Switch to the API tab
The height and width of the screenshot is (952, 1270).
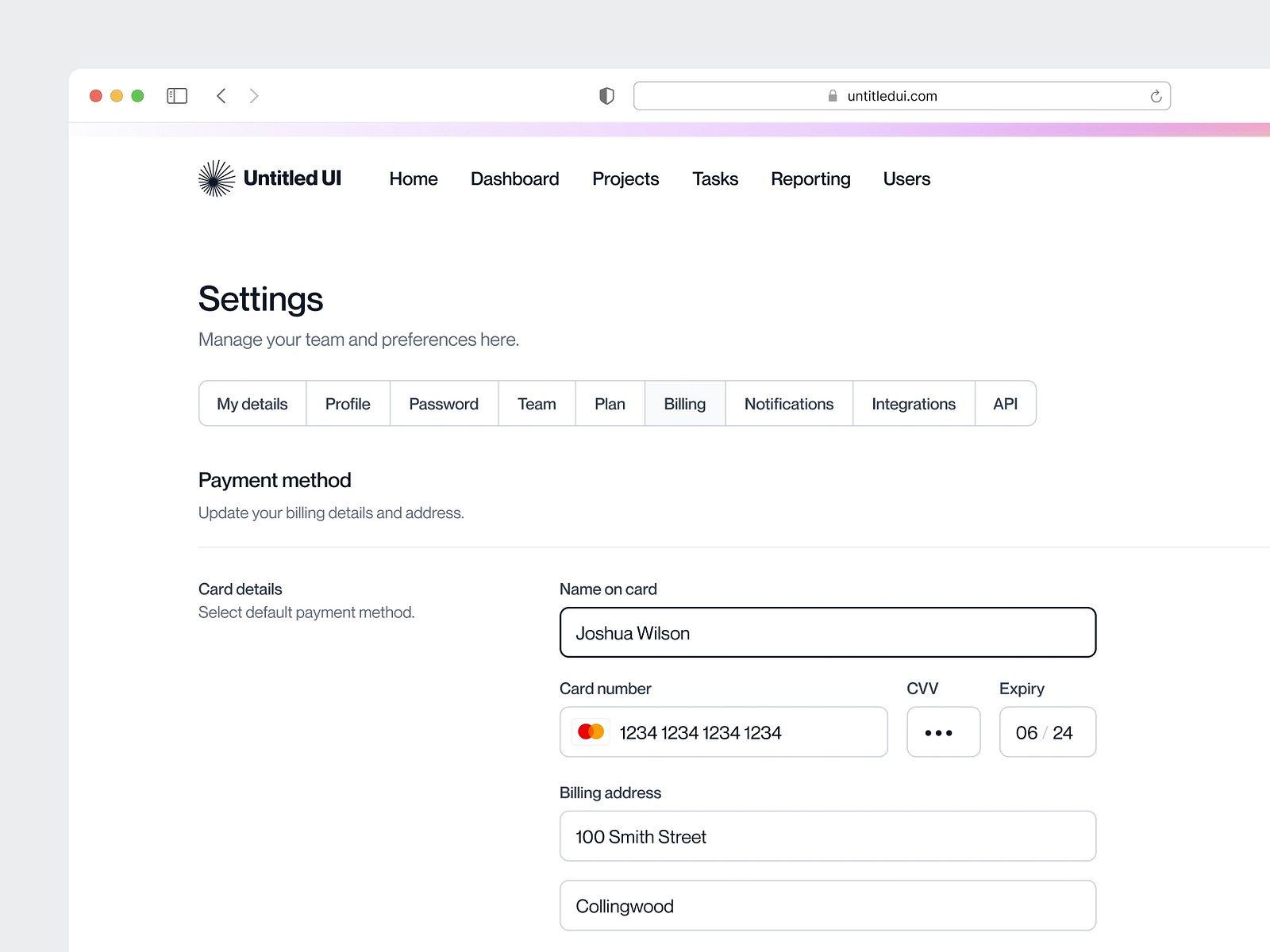tap(1005, 404)
